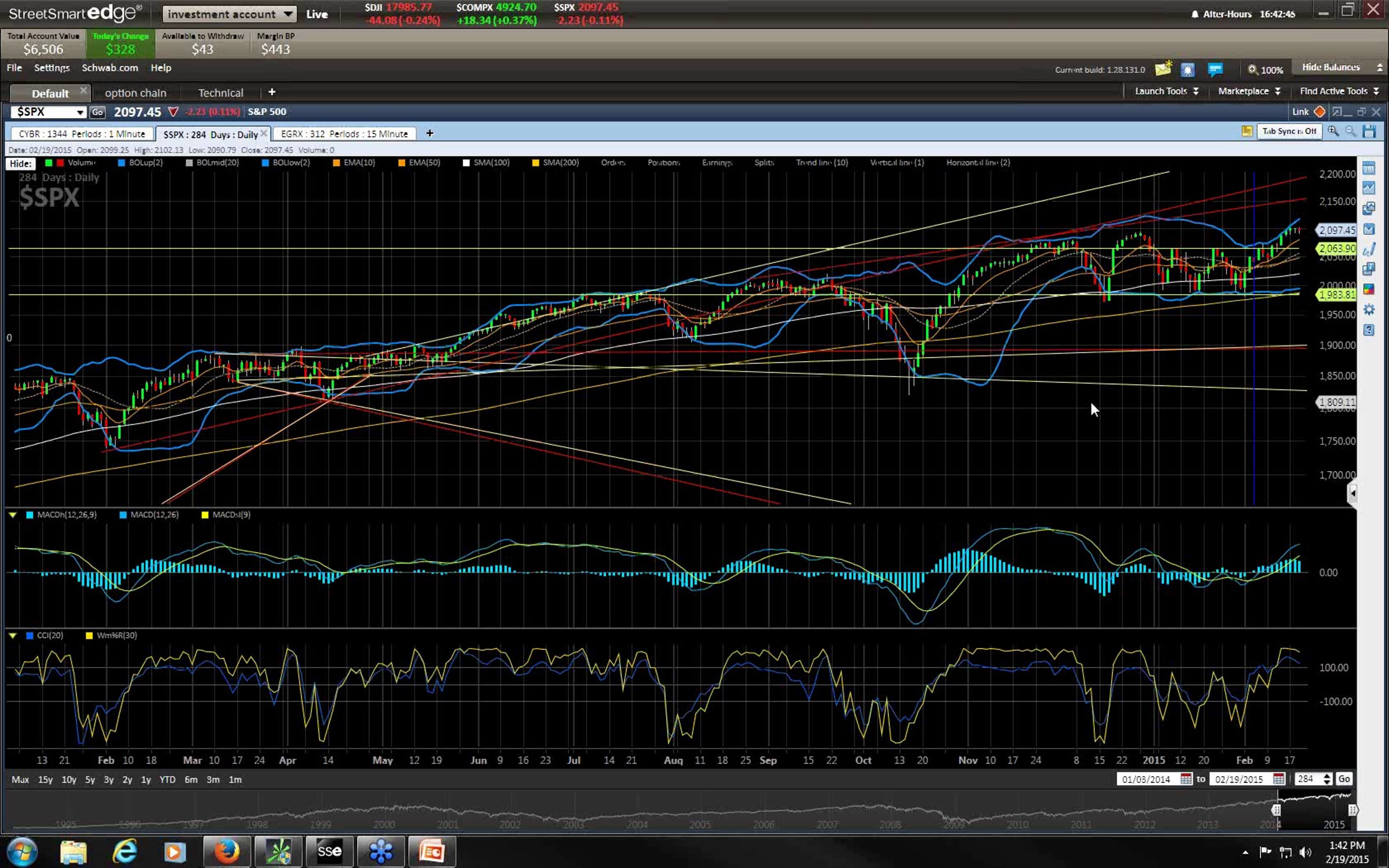Image resolution: width=1389 pixels, height=868 pixels.
Task: Open the investment account dropdown
Action: click(x=229, y=14)
